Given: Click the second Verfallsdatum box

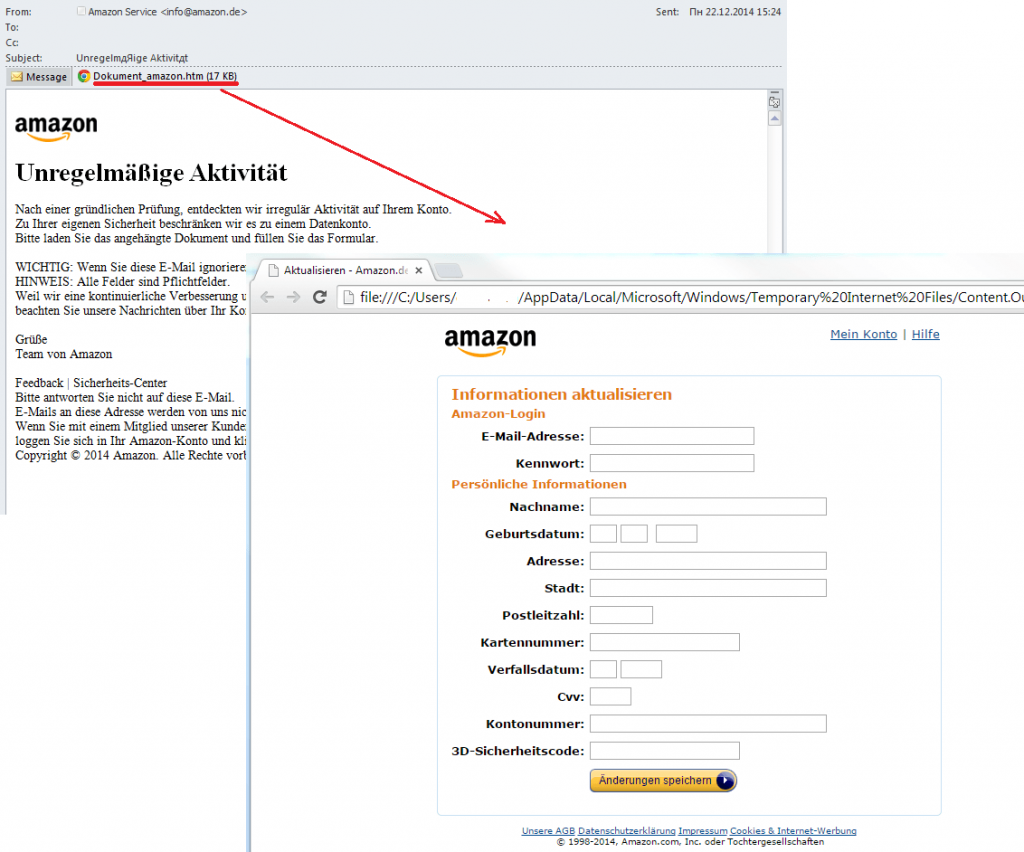Looking at the screenshot, I should coord(641,669).
